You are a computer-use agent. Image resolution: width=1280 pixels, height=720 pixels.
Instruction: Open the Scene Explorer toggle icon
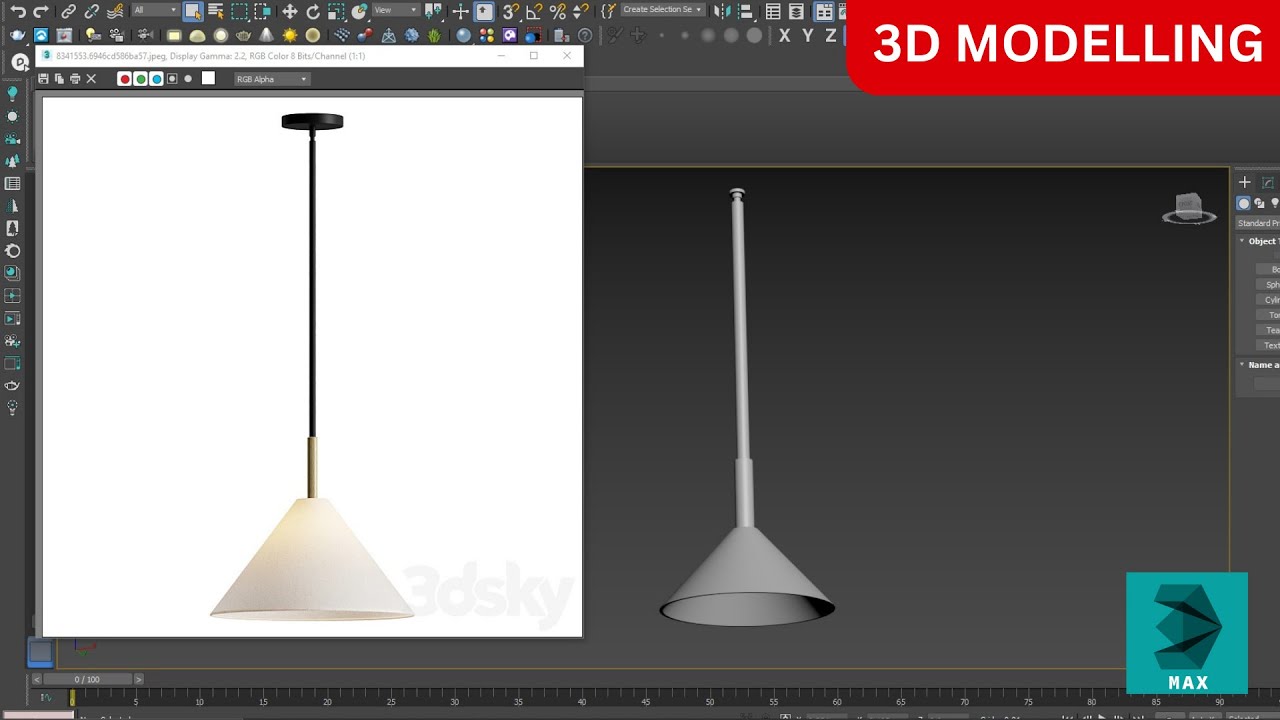click(x=773, y=12)
